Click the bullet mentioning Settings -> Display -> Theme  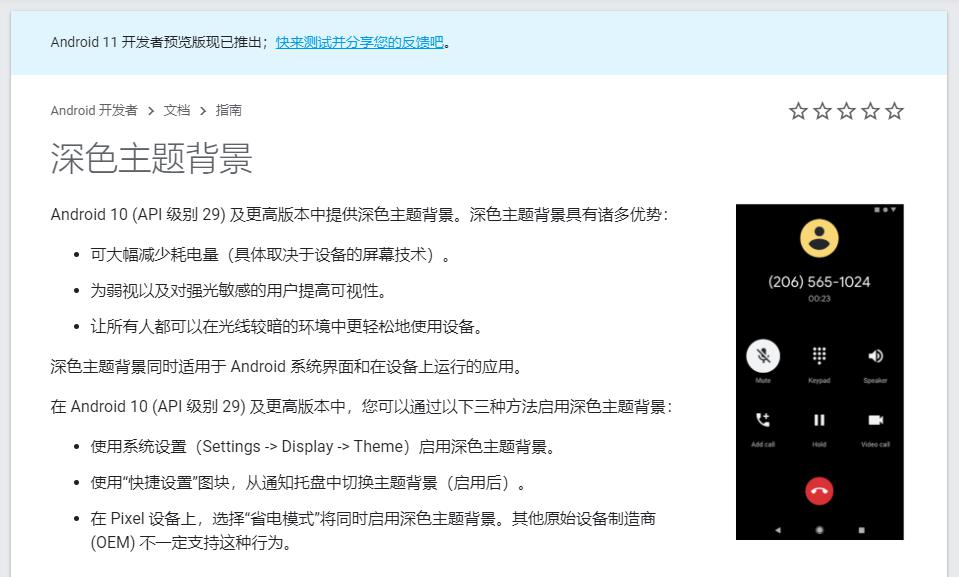pos(323,447)
